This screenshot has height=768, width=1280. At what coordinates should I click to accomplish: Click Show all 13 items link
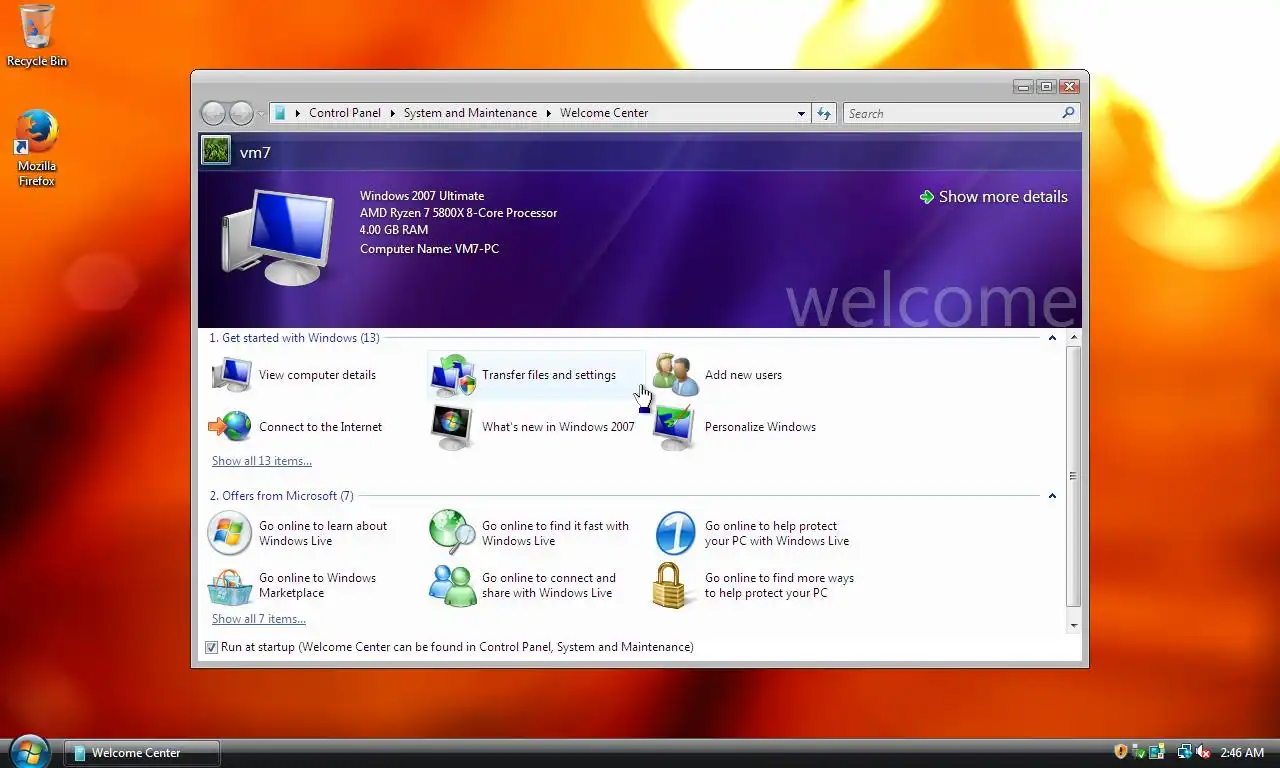262,461
